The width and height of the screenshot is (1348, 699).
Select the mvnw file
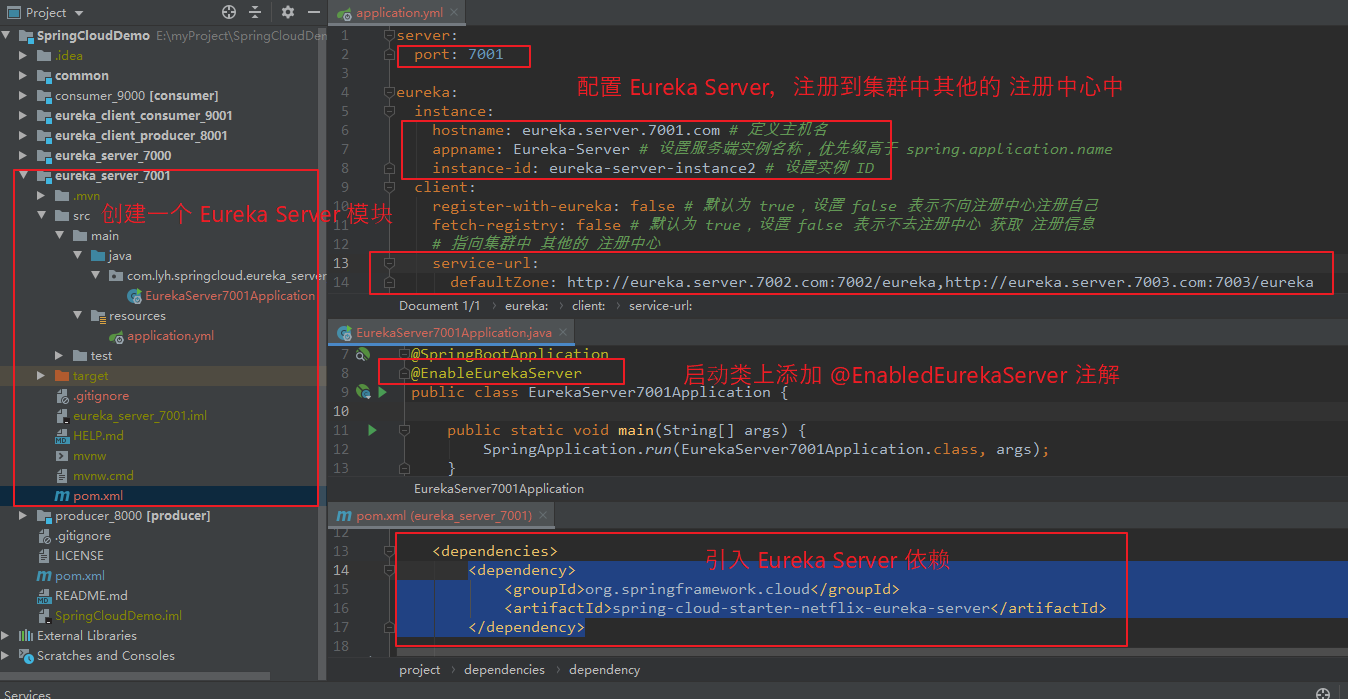tap(90, 455)
